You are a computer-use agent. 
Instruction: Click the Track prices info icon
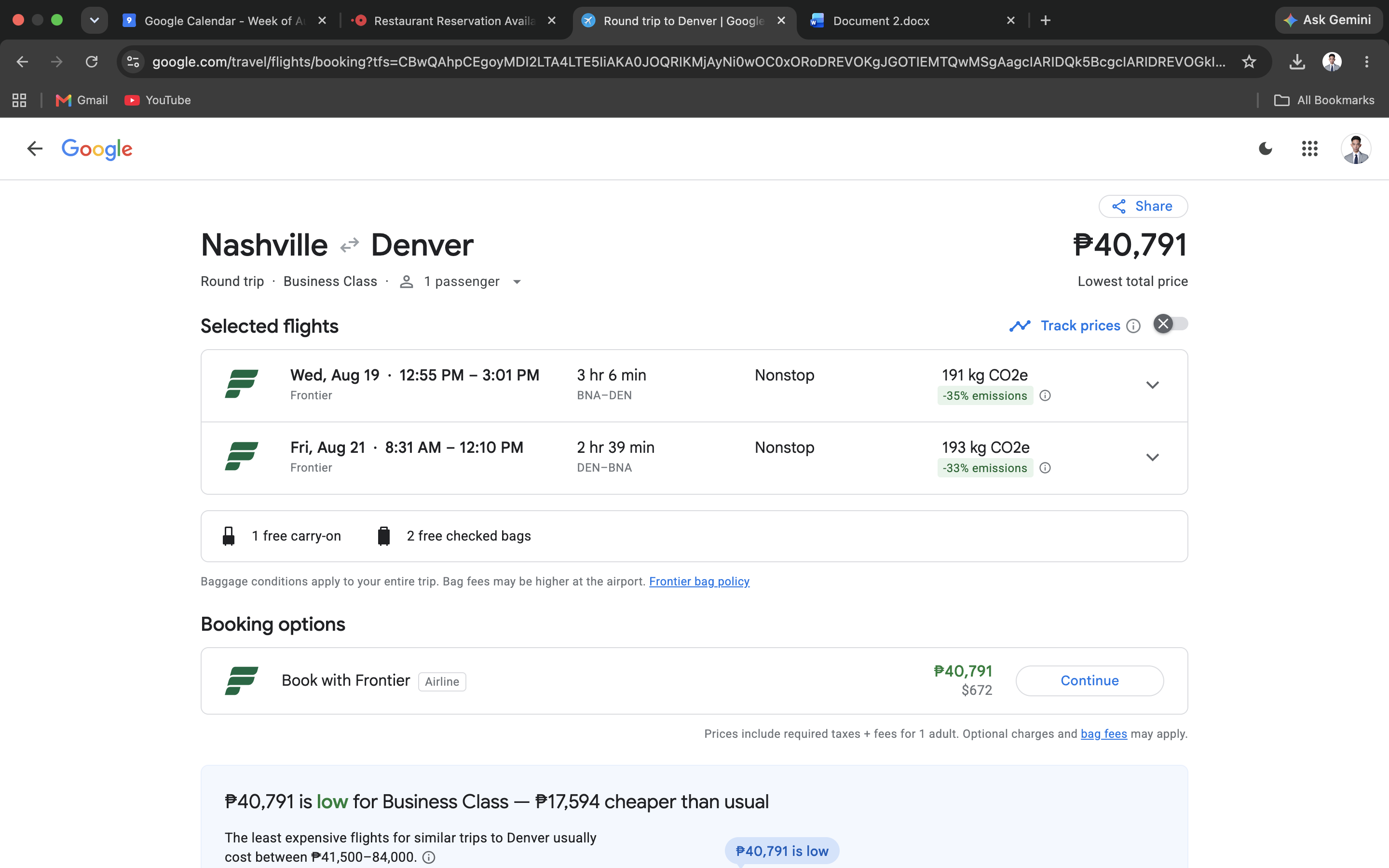[x=1133, y=326]
